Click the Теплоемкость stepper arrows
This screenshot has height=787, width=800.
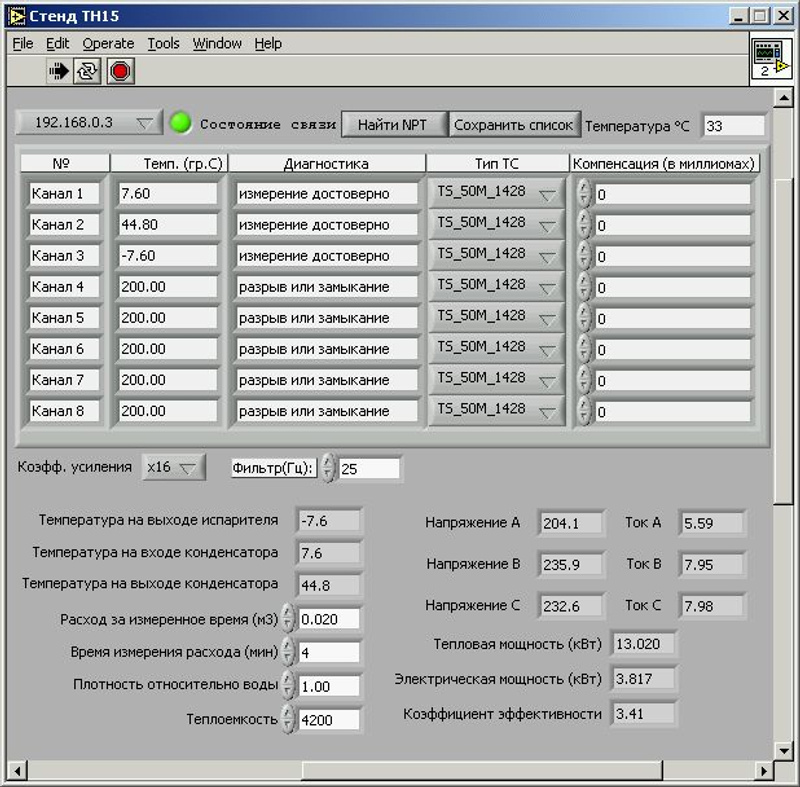289,719
